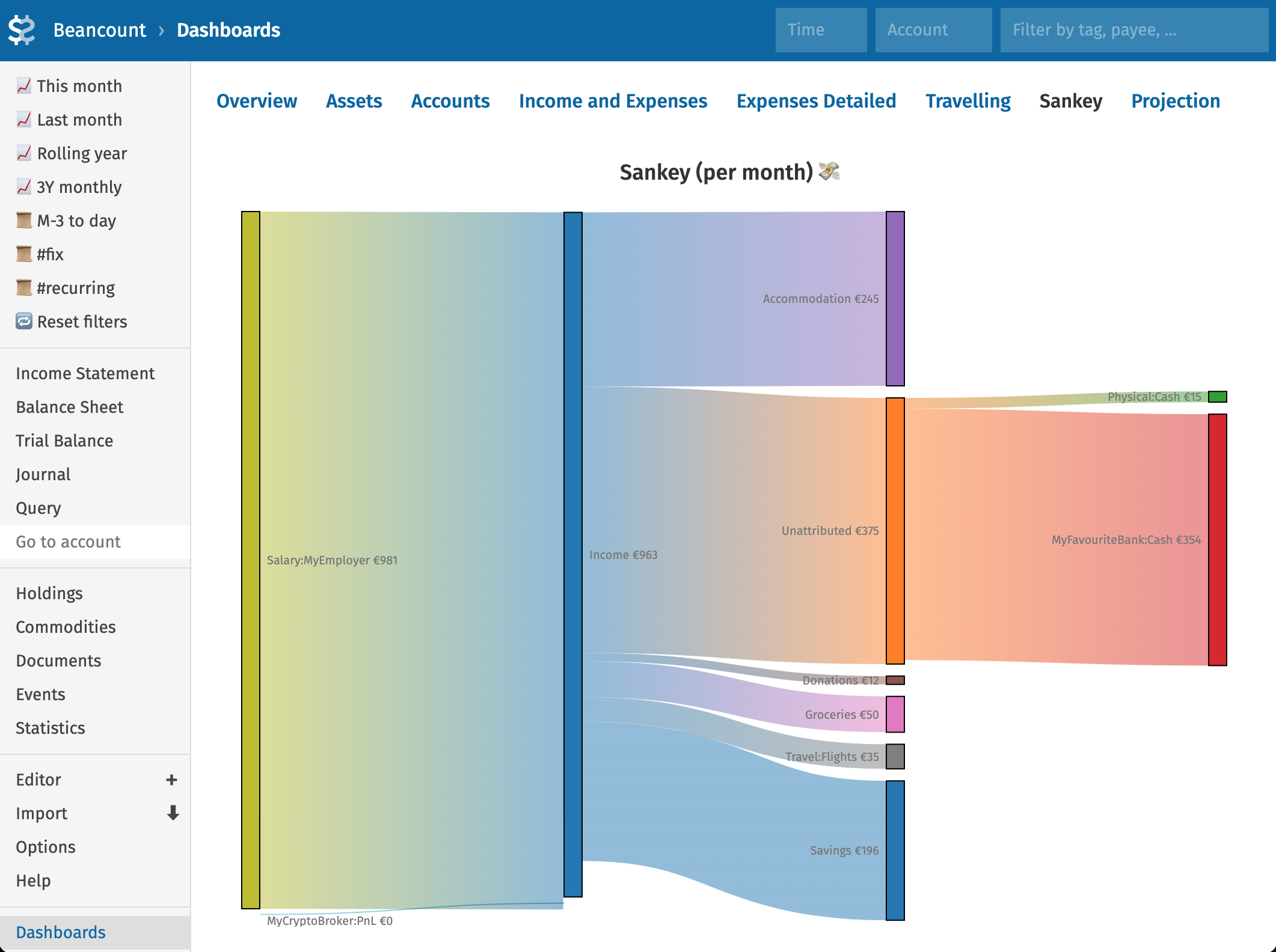1276x952 pixels.
Task: Click the blue Savings node bar
Action: (895, 850)
